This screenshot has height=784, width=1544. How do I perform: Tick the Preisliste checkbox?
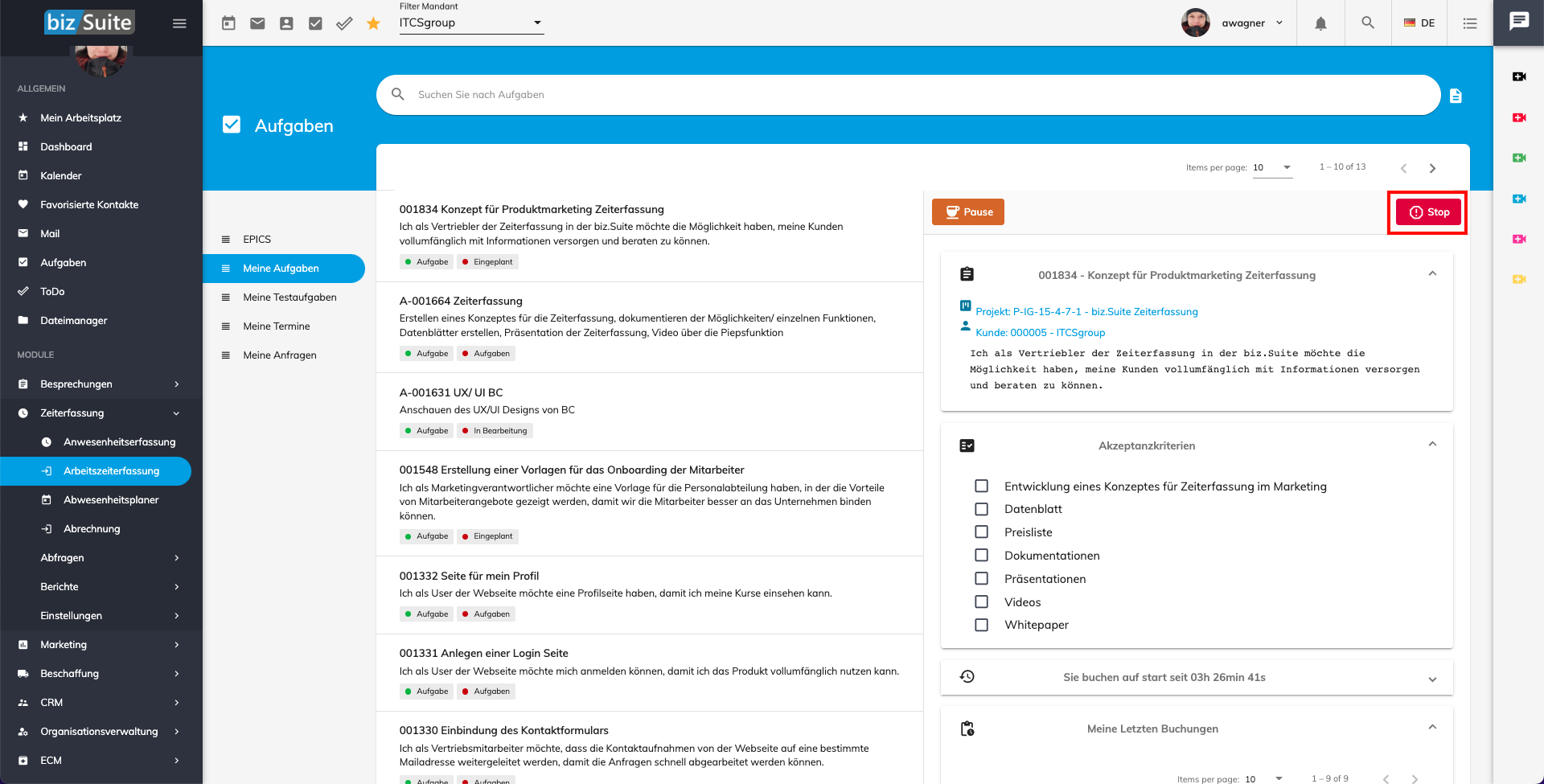(981, 532)
